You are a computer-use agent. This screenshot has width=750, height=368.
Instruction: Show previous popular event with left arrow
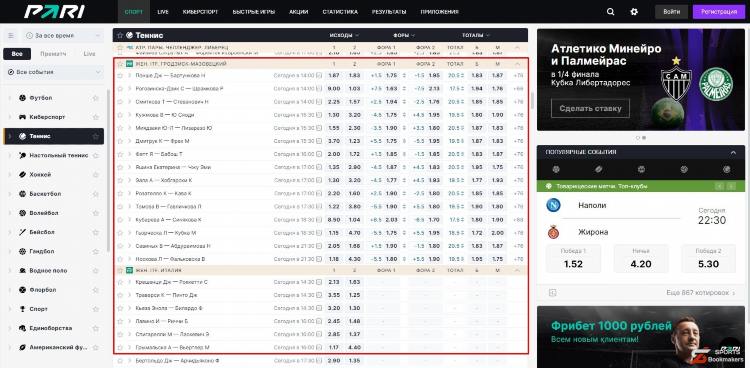click(x=719, y=186)
